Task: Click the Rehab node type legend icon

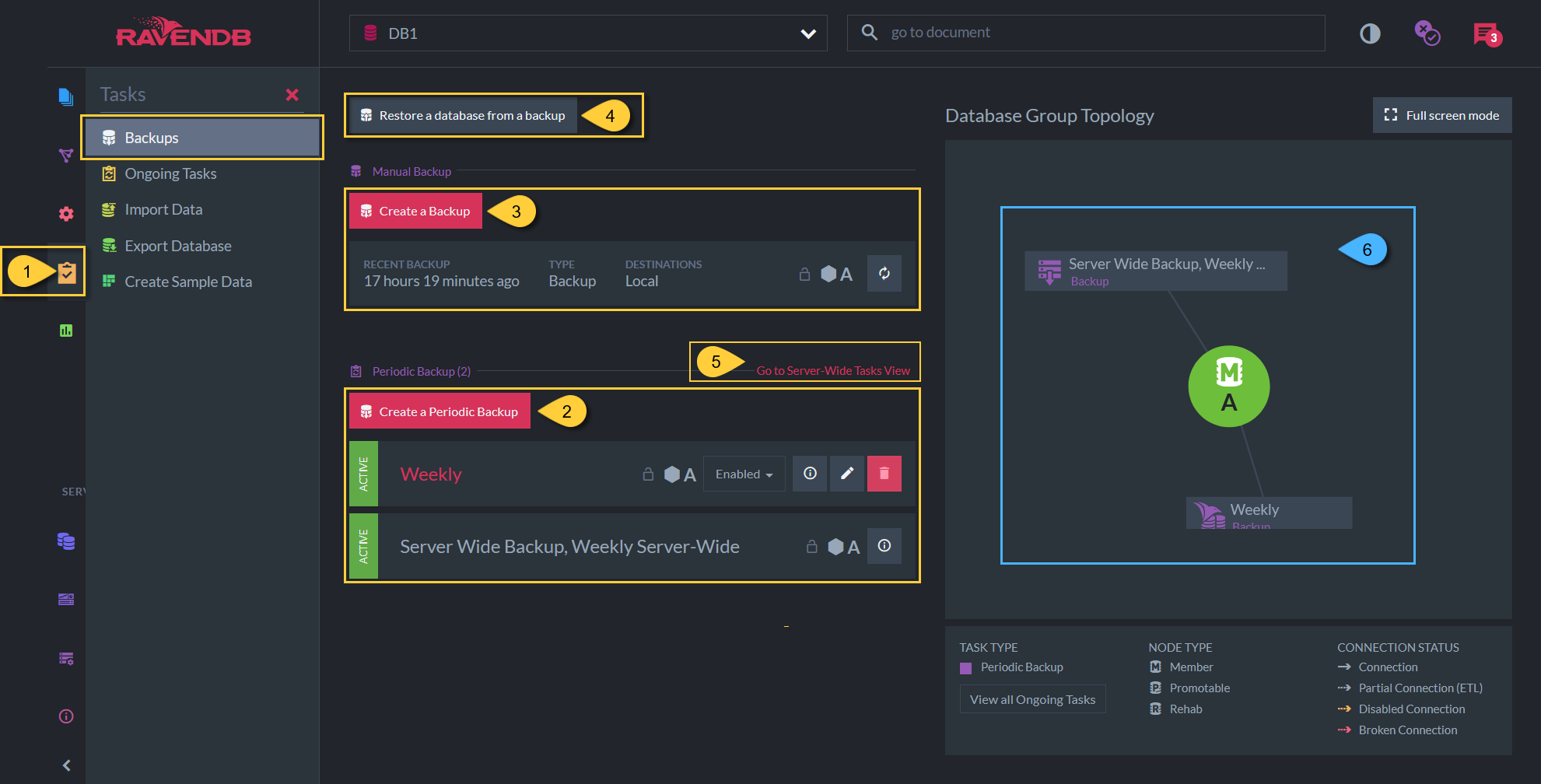Action: pos(1156,709)
